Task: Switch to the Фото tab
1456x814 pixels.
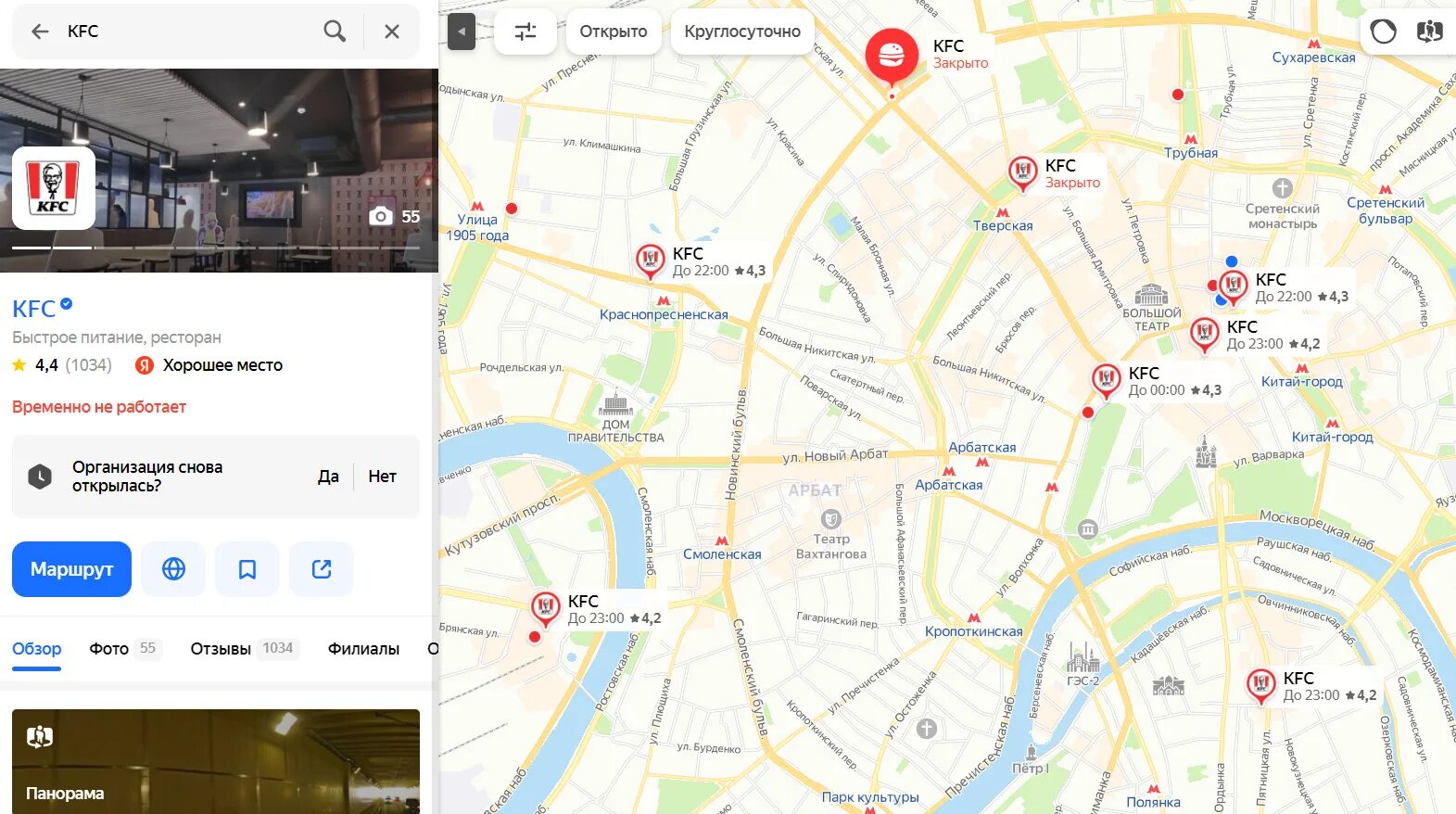Action: click(x=125, y=649)
